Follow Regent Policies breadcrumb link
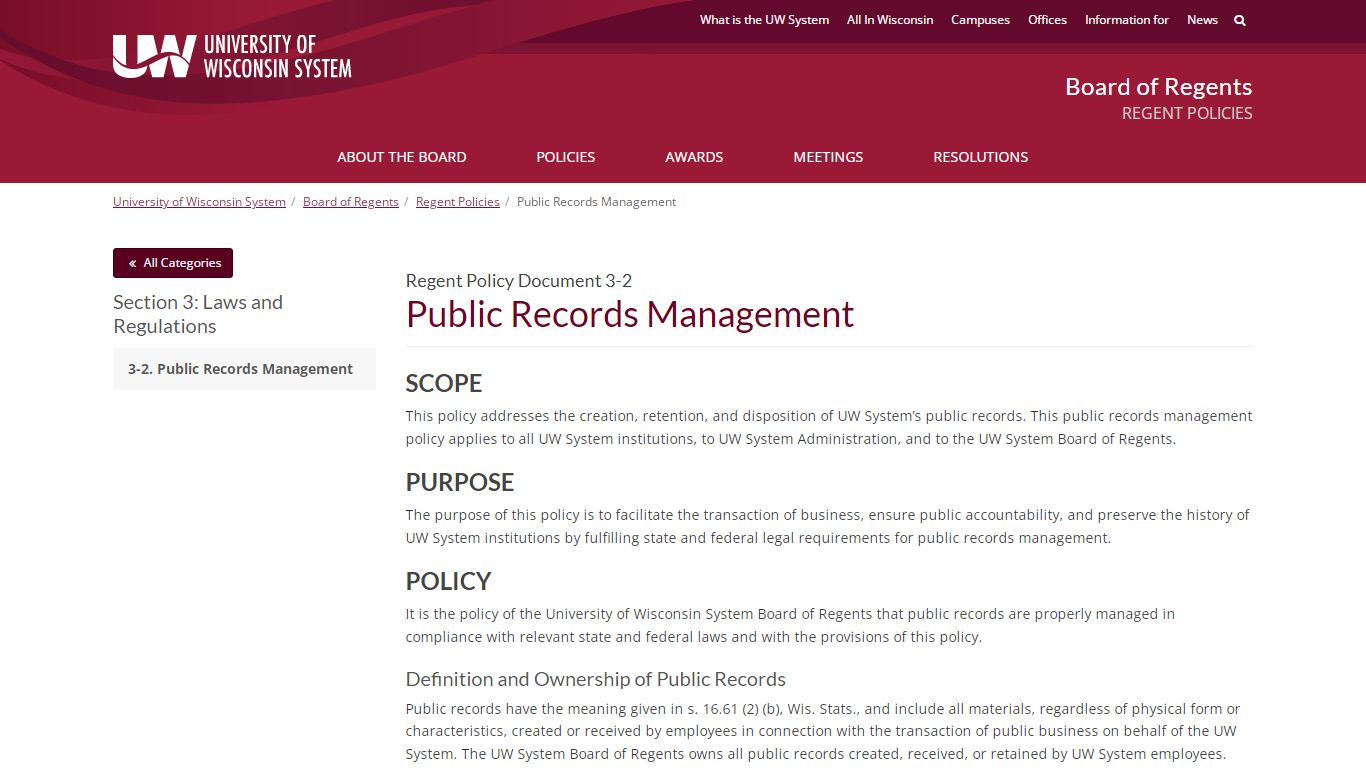The height and width of the screenshot is (768, 1366). coord(458,202)
